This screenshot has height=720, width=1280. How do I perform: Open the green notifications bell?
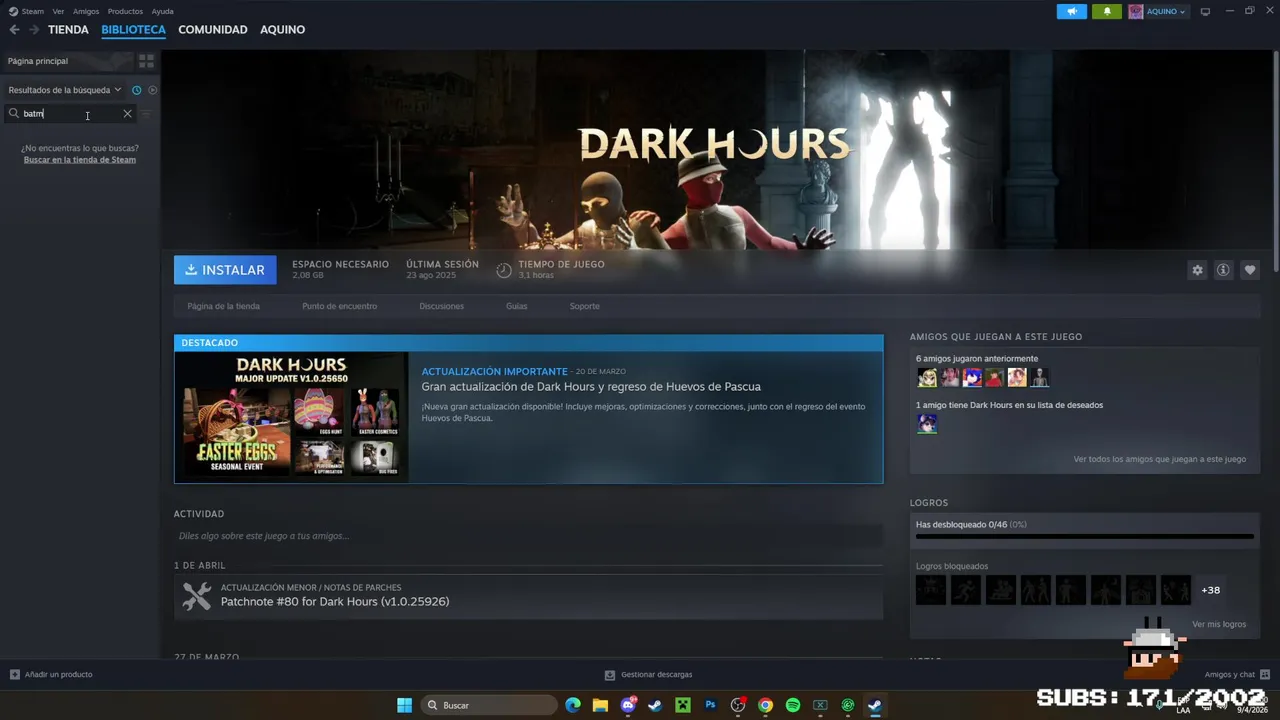[x=1107, y=11]
